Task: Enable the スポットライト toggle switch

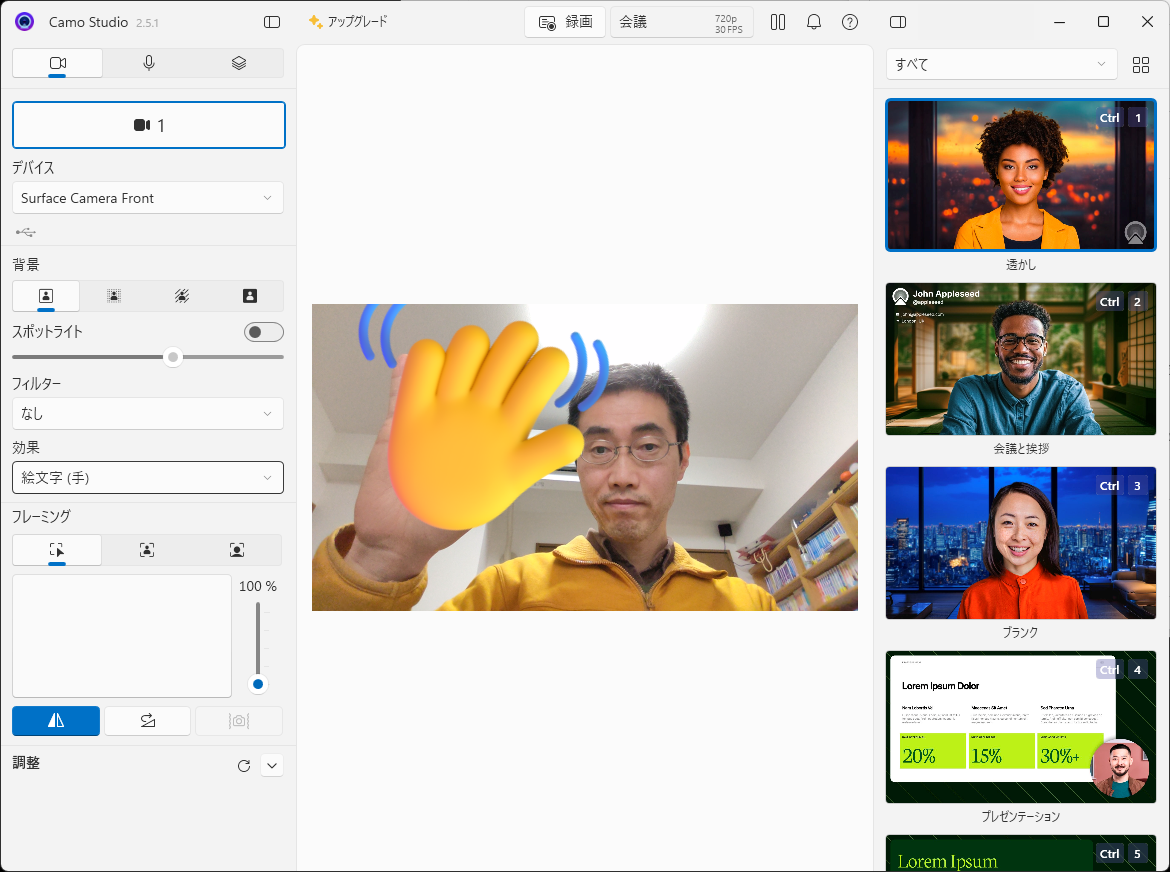Action: 264,332
